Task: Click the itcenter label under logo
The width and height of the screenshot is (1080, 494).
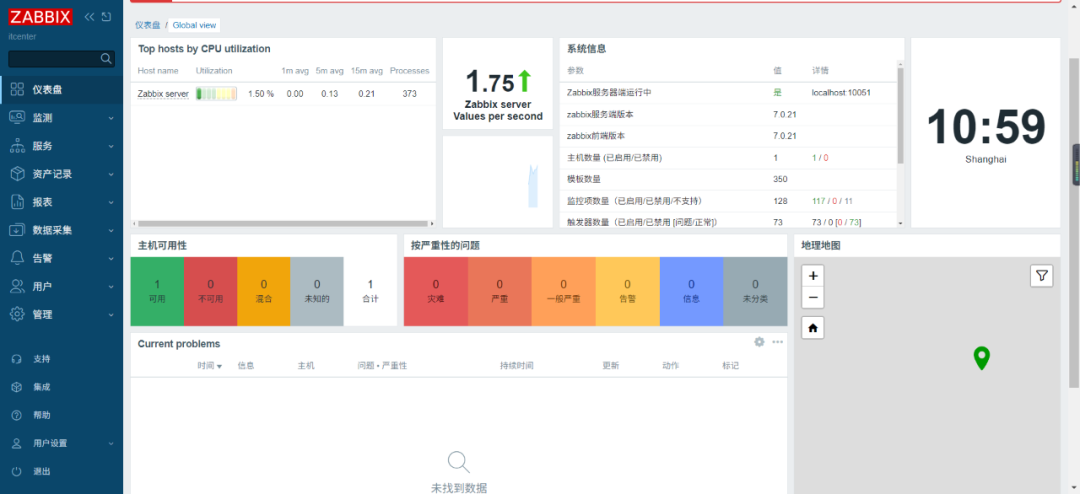Action: point(22,37)
